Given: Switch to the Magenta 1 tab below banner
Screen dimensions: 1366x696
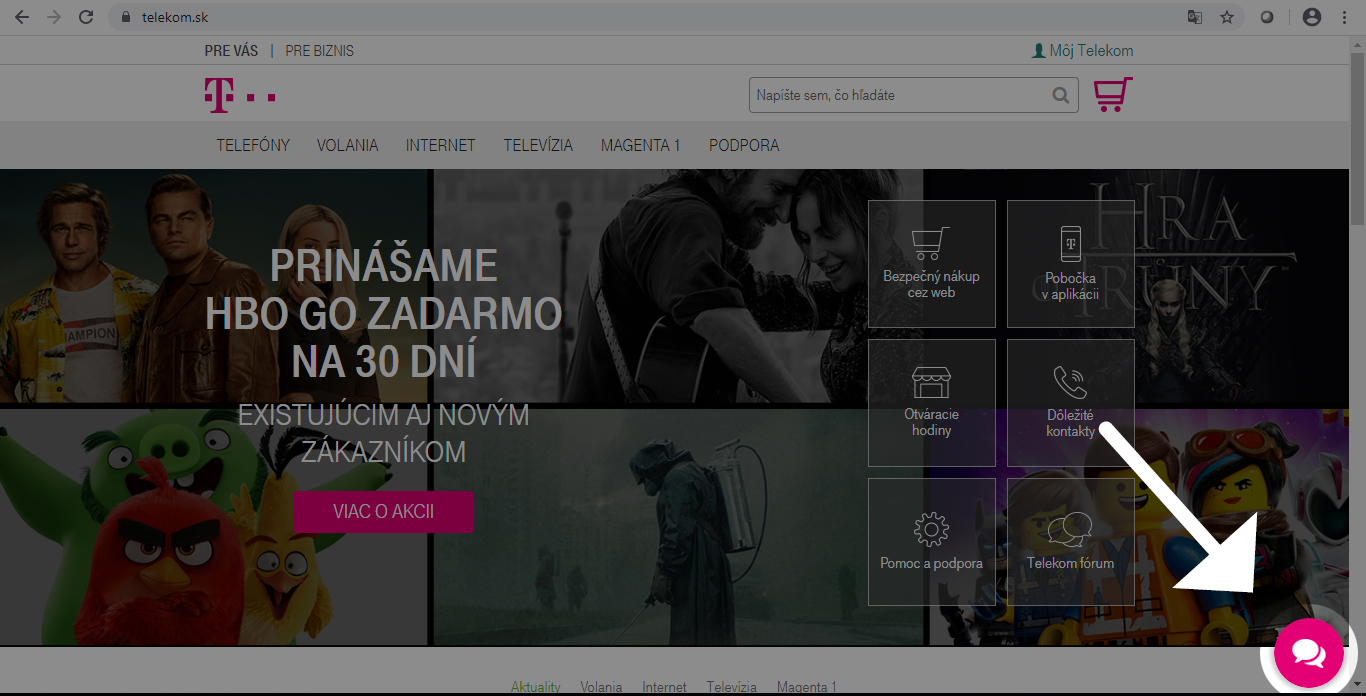Looking at the screenshot, I should pyautogui.click(x=807, y=687).
